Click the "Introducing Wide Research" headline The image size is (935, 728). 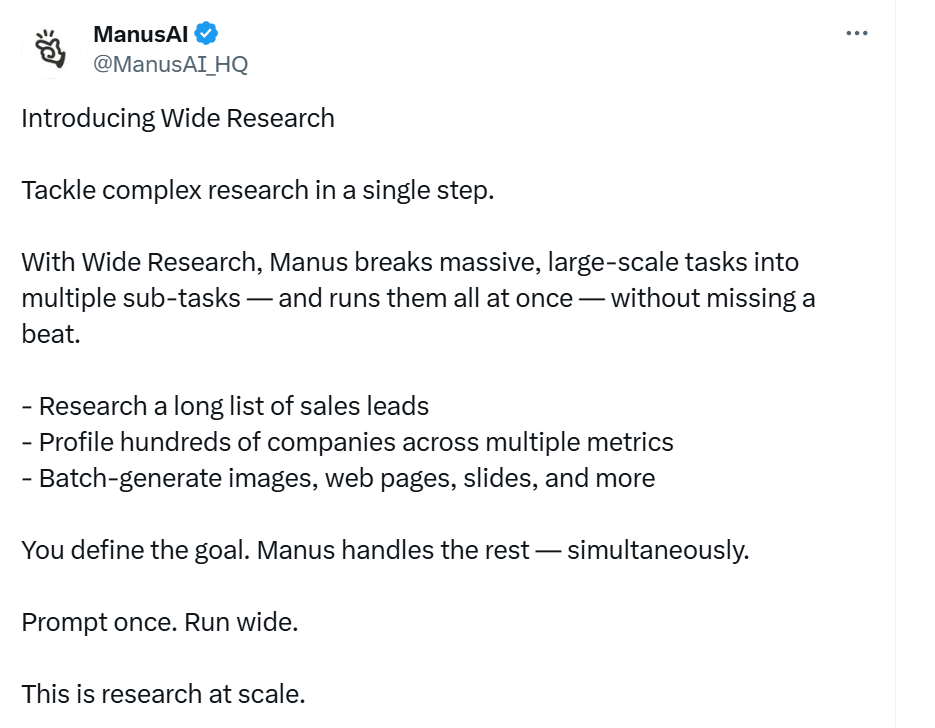(178, 118)
